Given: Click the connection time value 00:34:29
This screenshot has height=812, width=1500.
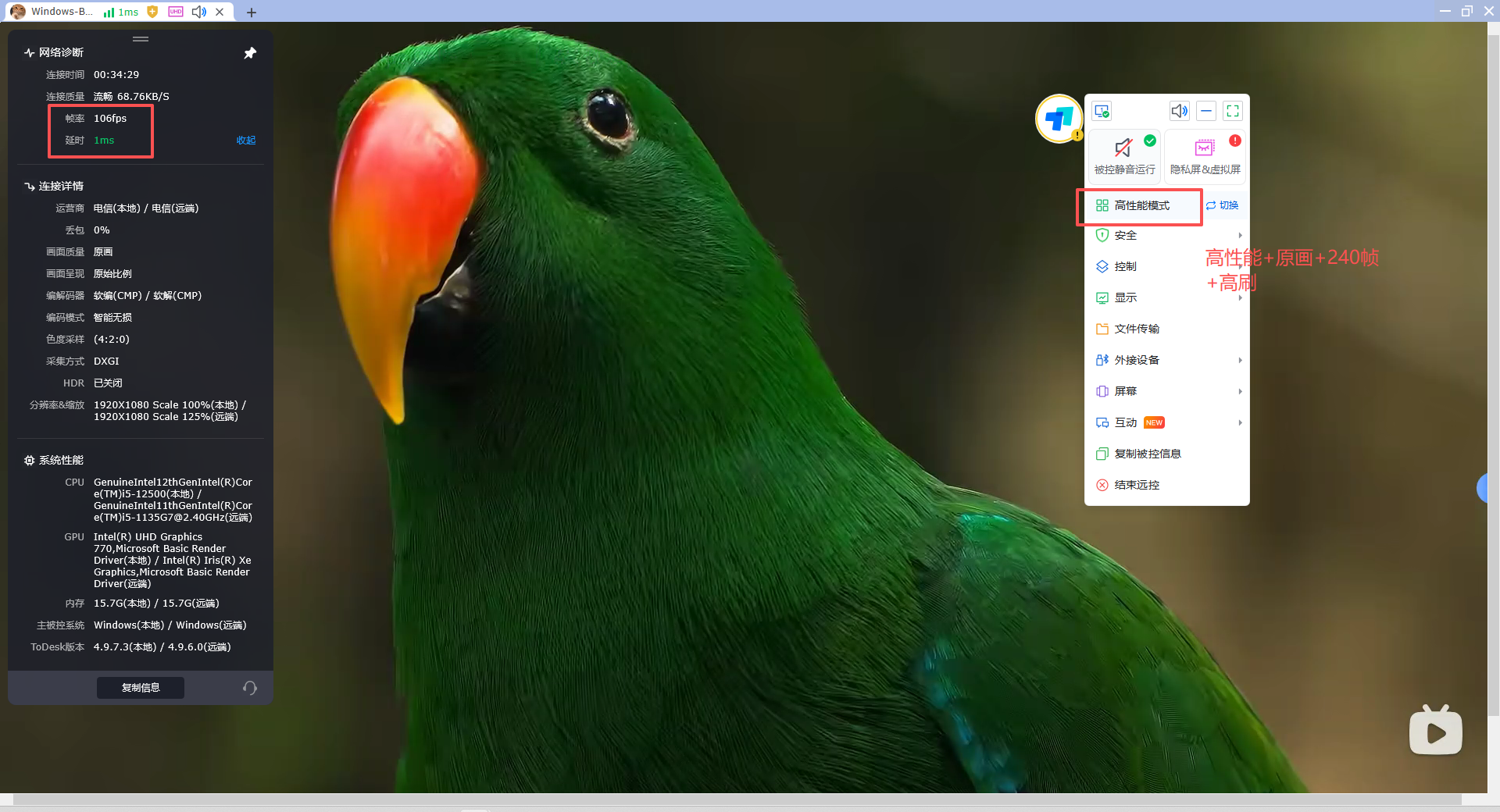Looking at the screenshot, I should pyautogui.click(x=116, y=75).
